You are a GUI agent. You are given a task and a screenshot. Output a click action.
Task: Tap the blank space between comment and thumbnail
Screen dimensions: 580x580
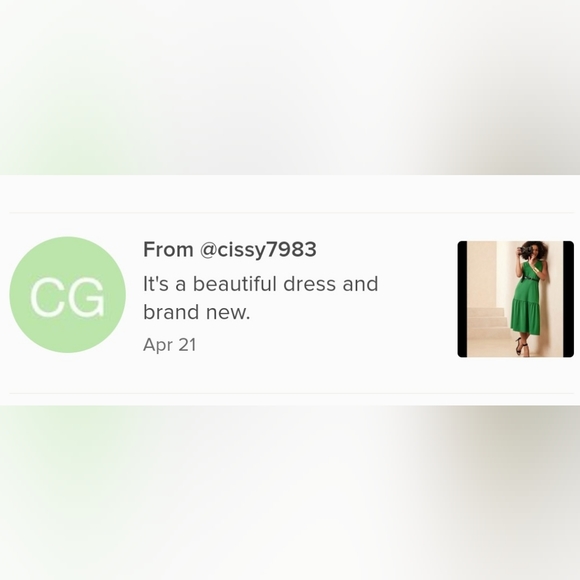click(x=418, y=299)
